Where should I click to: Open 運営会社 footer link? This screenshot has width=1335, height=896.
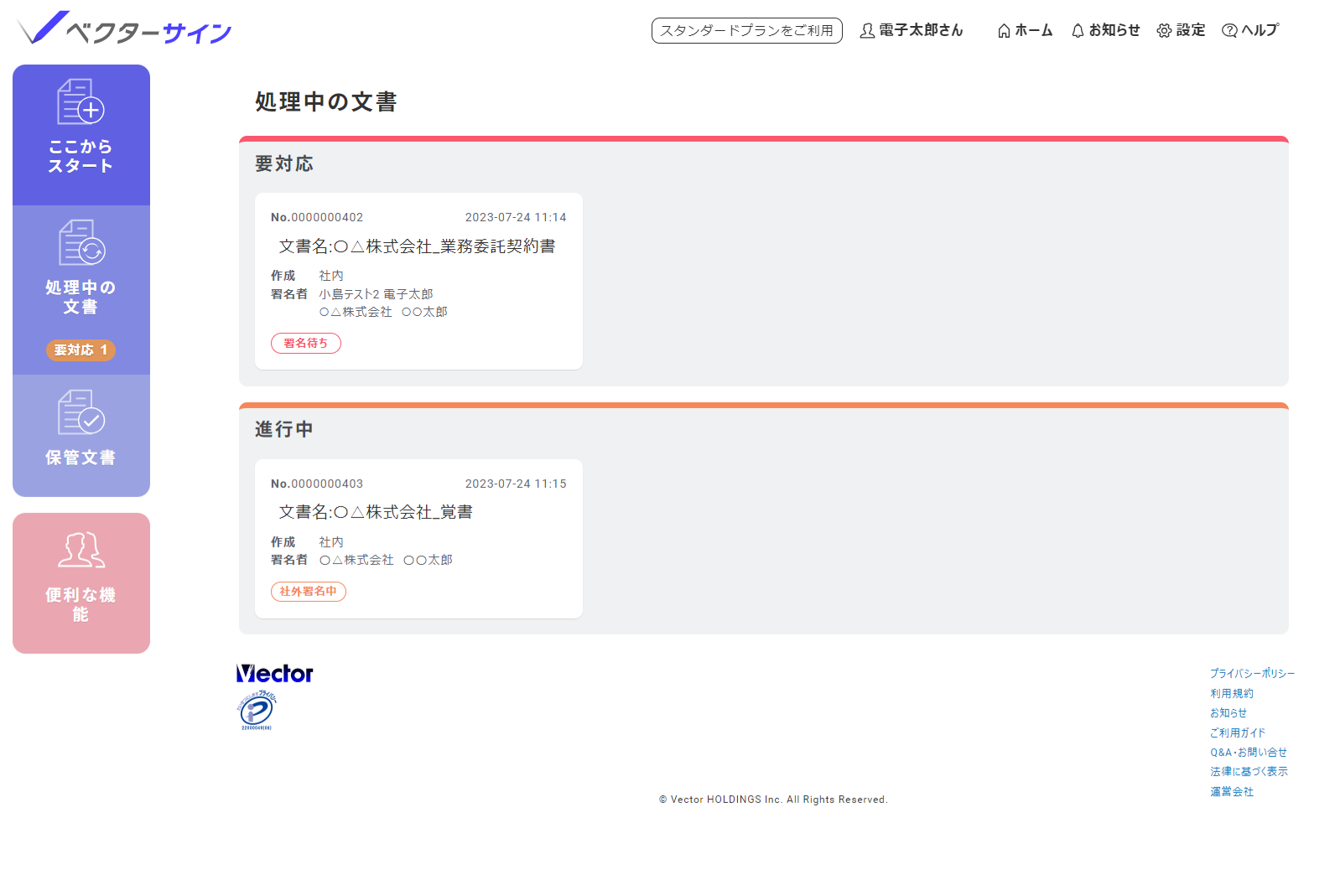(1232, 792)
